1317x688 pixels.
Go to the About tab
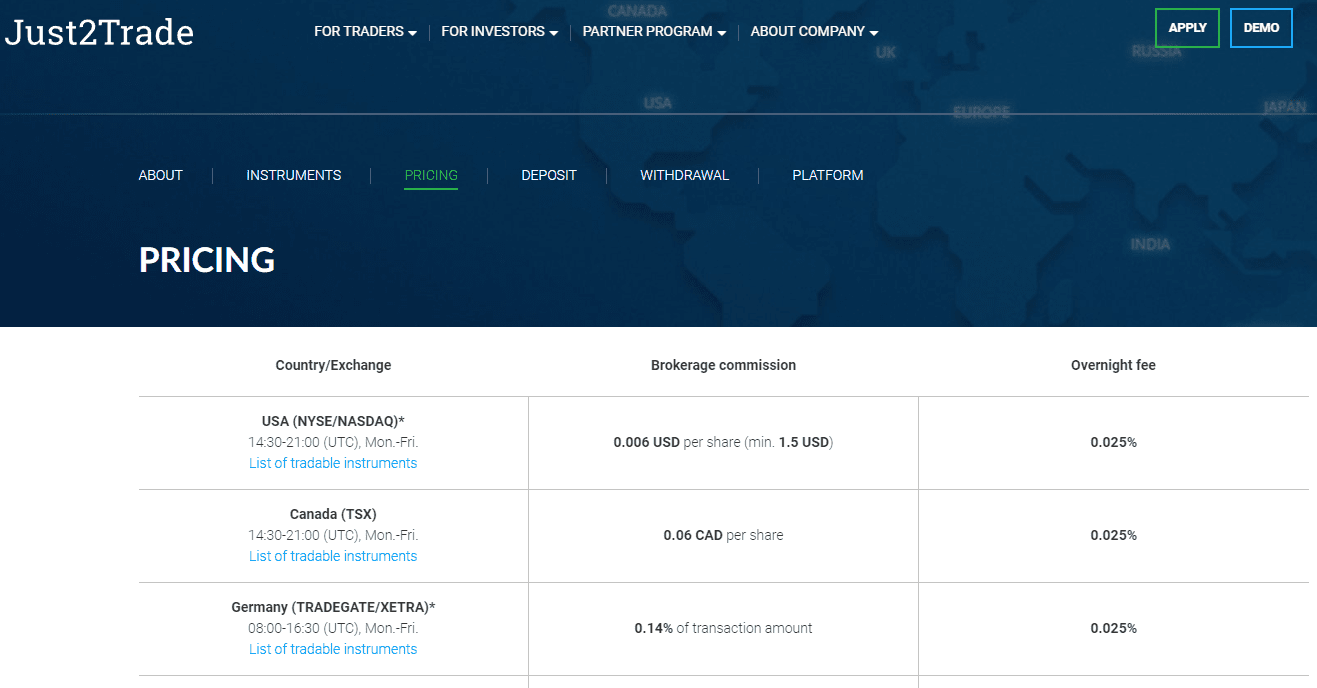[x=161, y=175]
